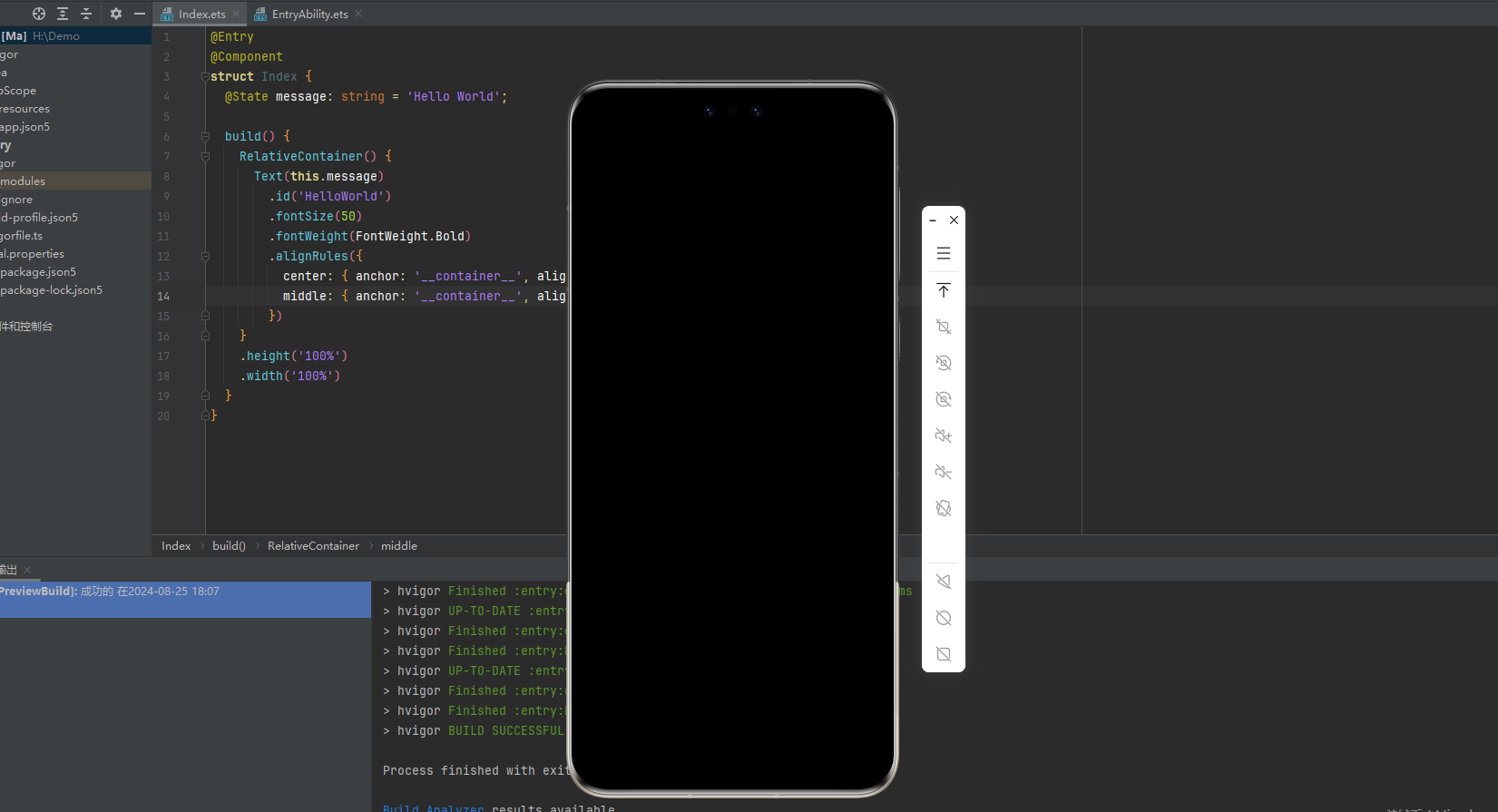Click line number 14 in the gutter
The width and height of the screenshot is (1498, 812).
163,297
